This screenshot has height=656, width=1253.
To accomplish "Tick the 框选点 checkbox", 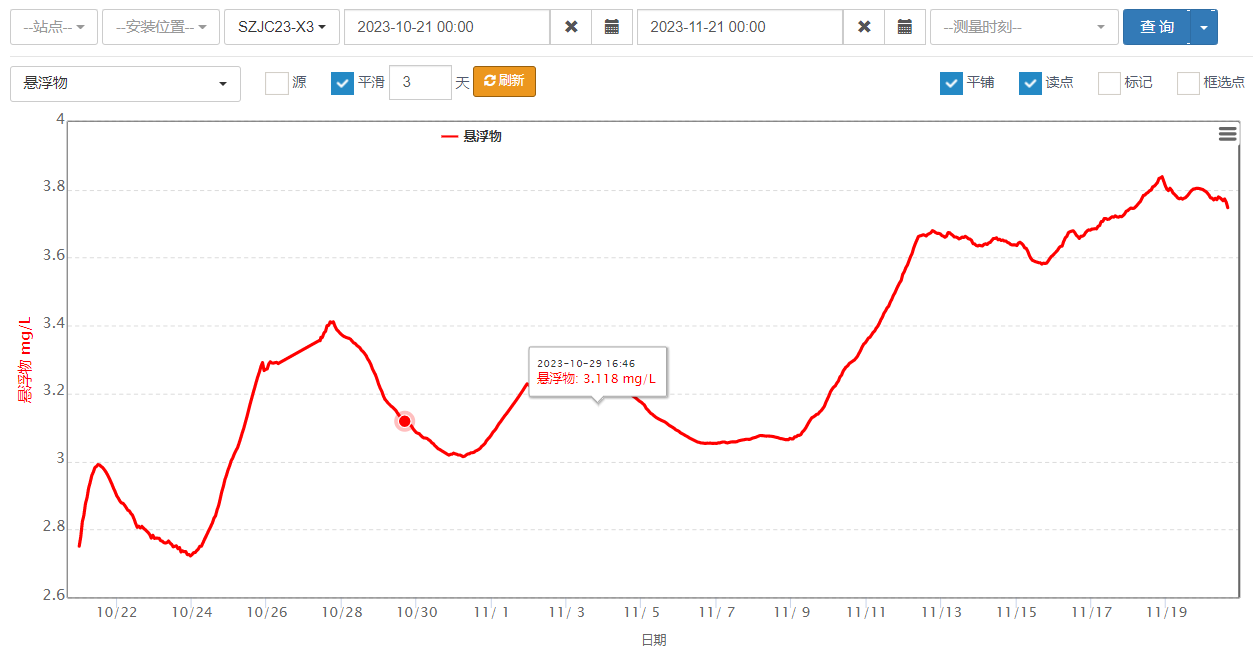I will 1188,83.
